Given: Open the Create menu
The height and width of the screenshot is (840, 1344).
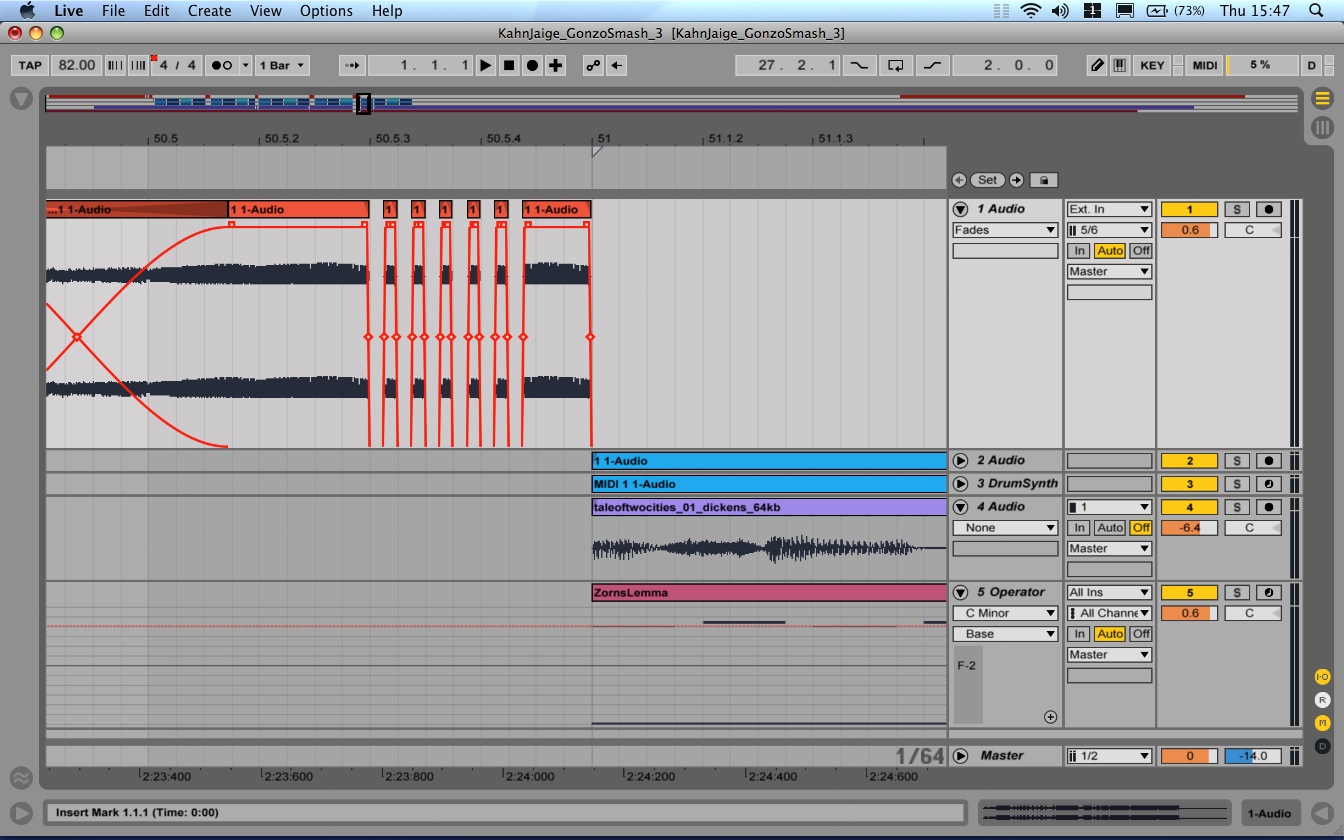Looking at the screenshot, I should (210, 11).
